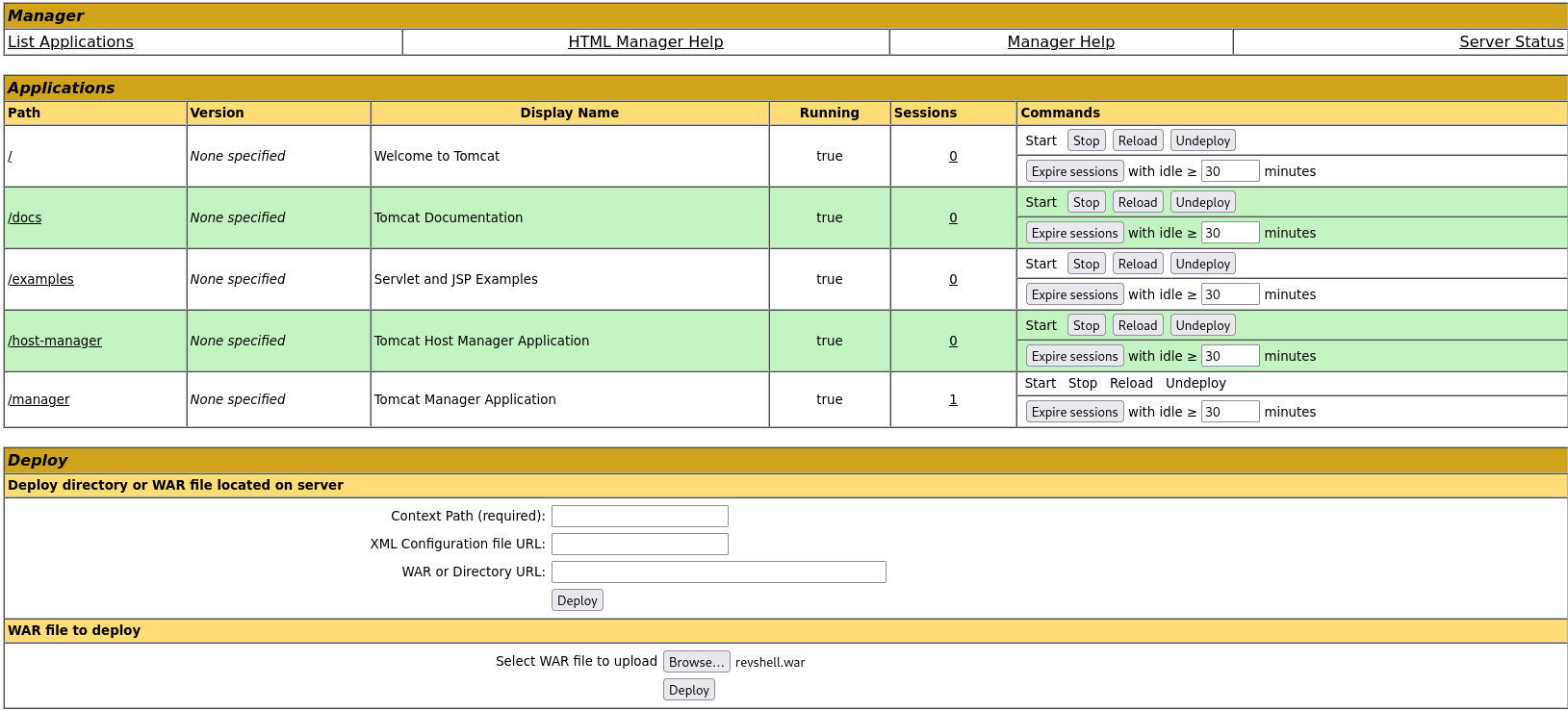Focus the WAR or Directory URL field
1568x711 pixels.
point(718,572)
